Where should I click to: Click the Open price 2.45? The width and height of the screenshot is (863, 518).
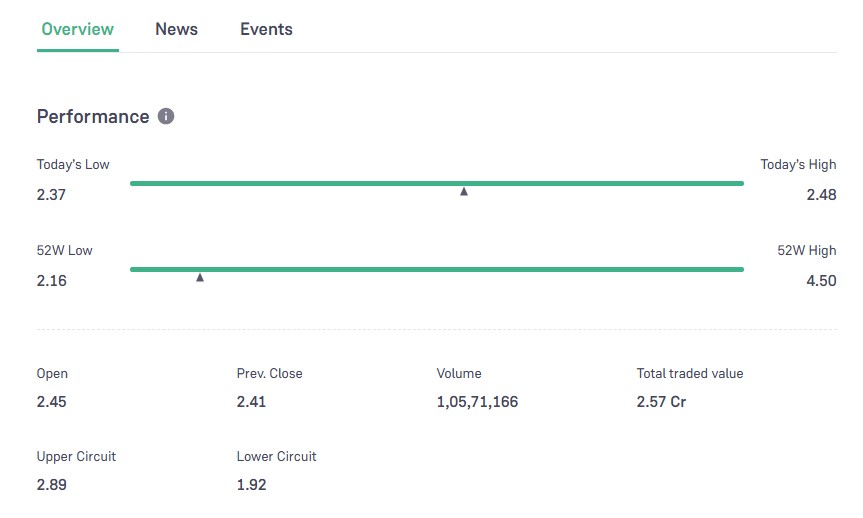tap(51, 402)
